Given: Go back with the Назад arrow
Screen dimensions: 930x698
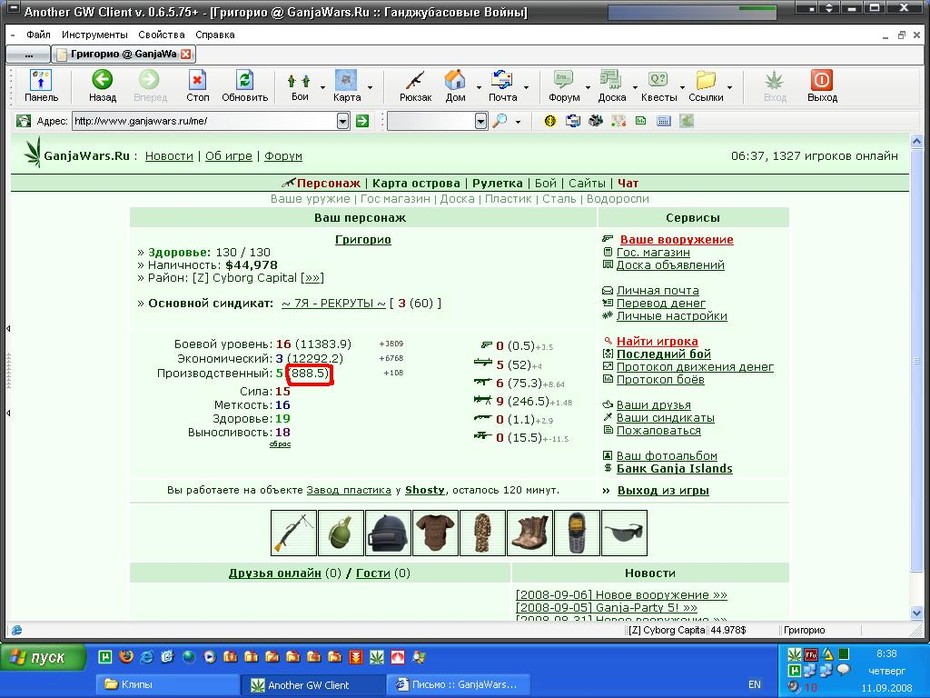Looking at the screenshot, I should click(102, 86).
